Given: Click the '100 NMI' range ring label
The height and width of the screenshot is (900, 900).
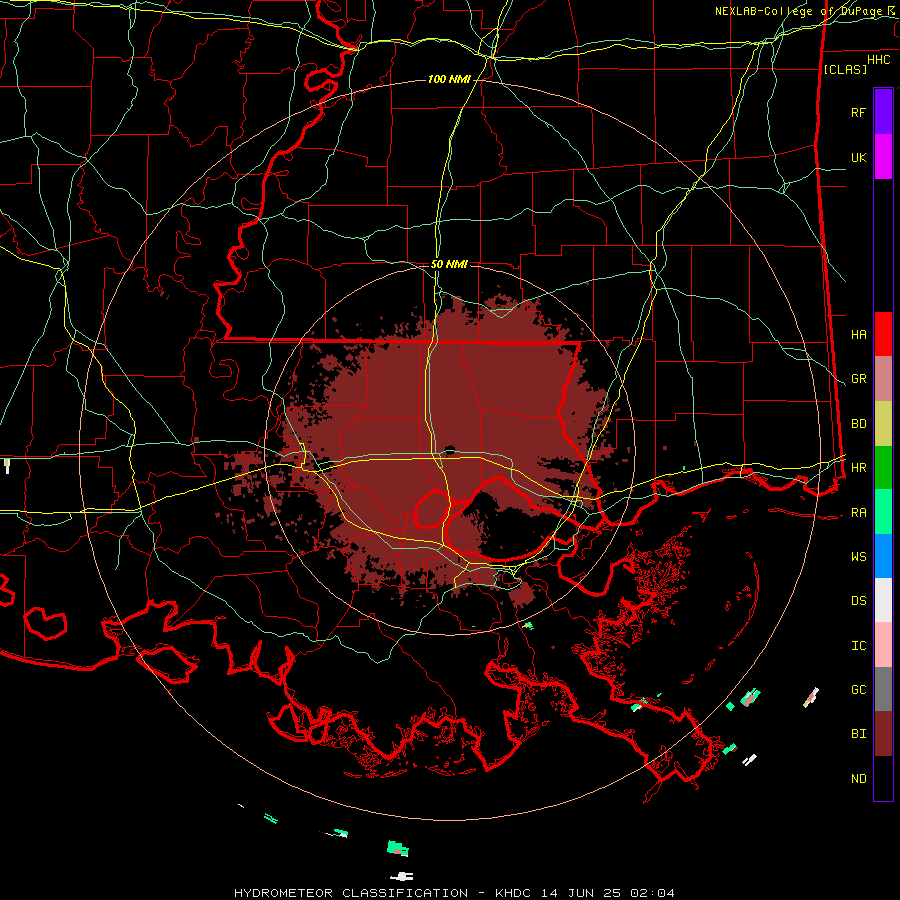Looking at the screenshot, I should point(449,79).
